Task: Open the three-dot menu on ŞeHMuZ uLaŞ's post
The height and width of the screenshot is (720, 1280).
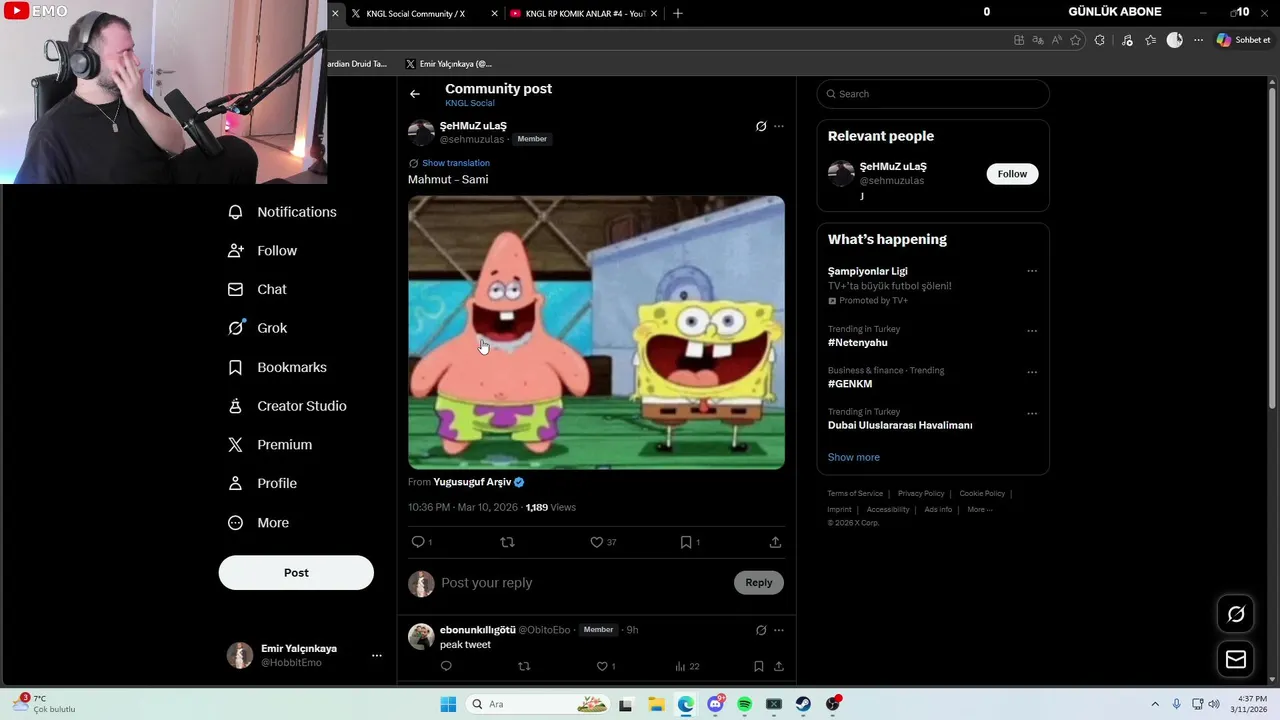Action: point(779,126)
